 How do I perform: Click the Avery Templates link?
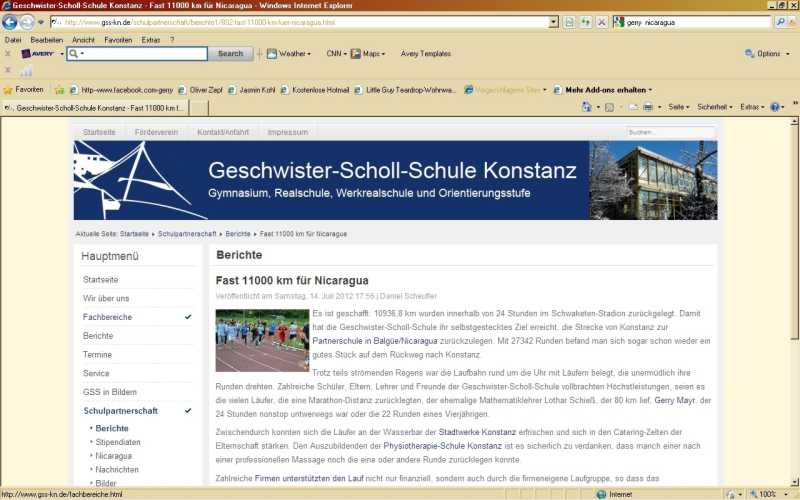[x=426, y=54]
